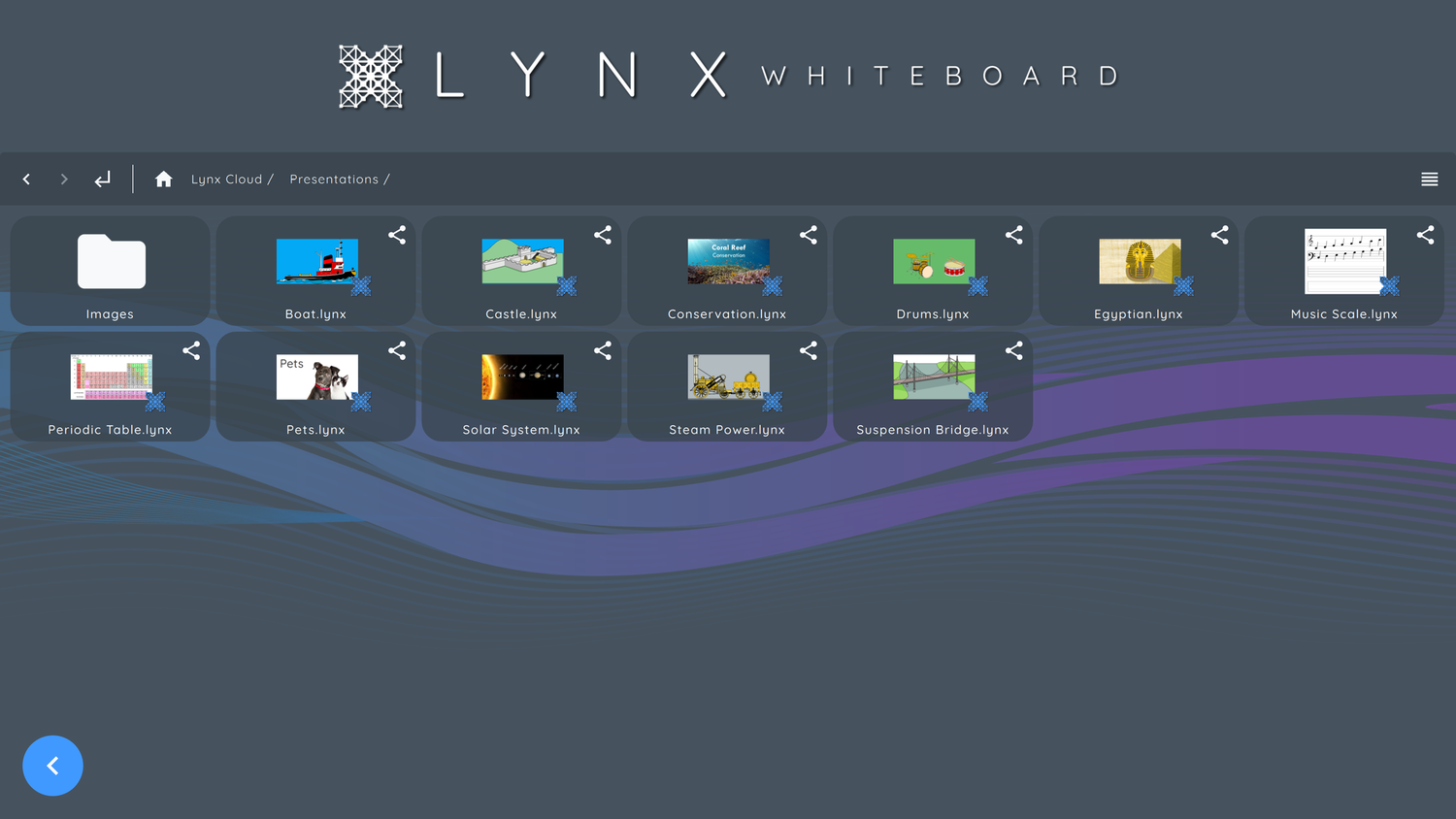Open the Drums.lynx presentation thumbnail
This screenshot has height=819, width=1456.
[x=933, y=261]
